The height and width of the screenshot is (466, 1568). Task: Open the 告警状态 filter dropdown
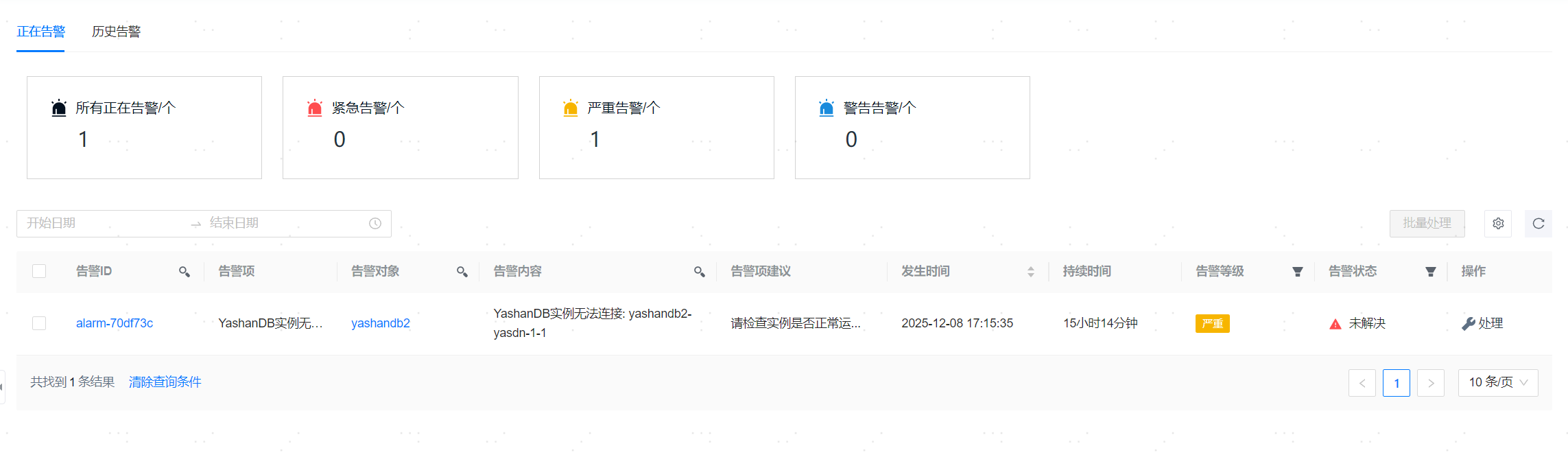[x=1430, y=272]
